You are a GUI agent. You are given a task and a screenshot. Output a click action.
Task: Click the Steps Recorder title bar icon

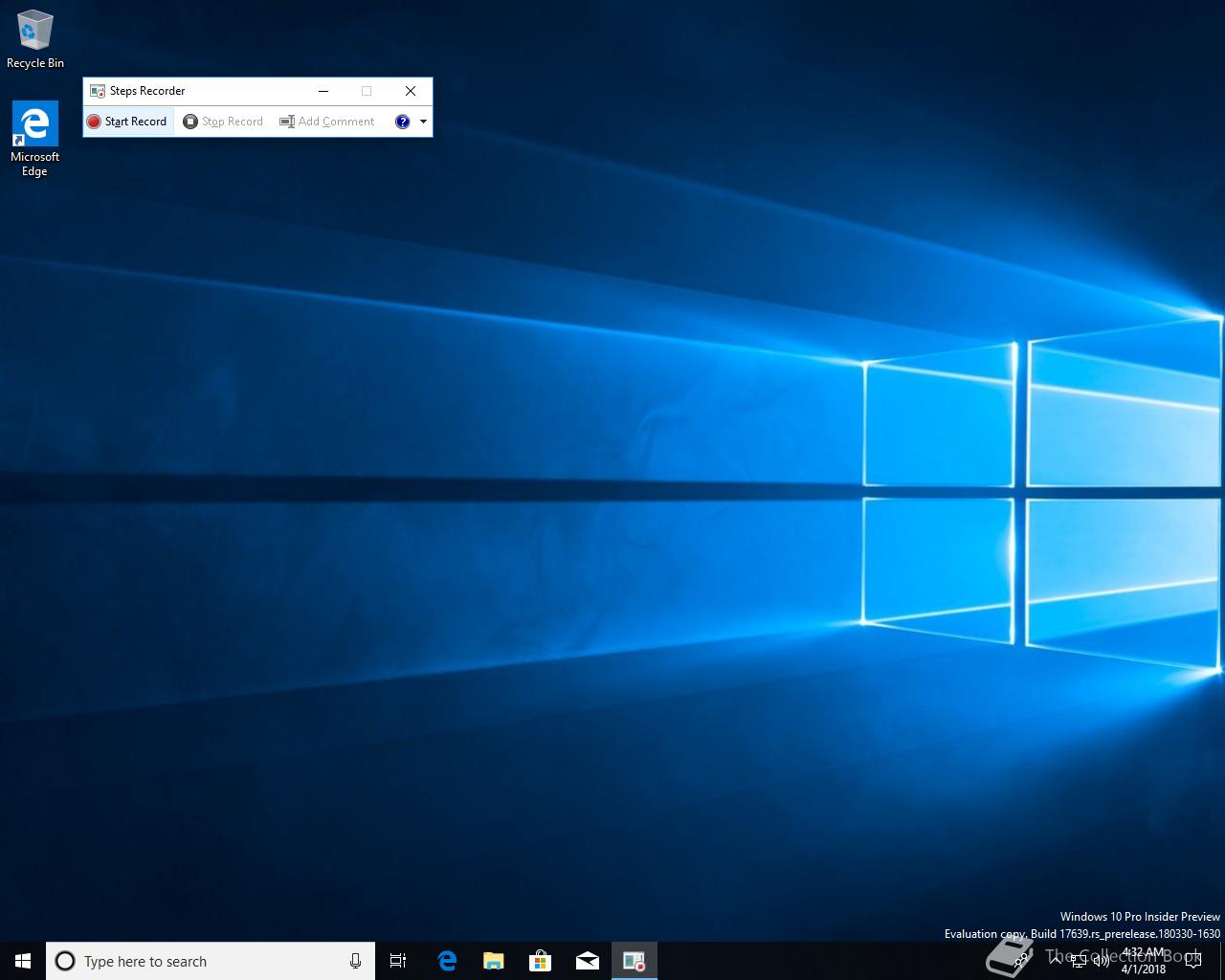pyautogui.click(x=97, y=91)
